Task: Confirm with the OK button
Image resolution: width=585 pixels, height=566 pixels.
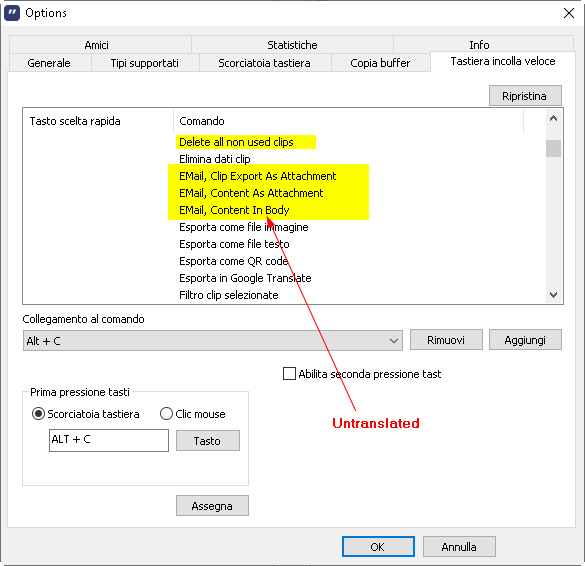Action: pos(378,547)
